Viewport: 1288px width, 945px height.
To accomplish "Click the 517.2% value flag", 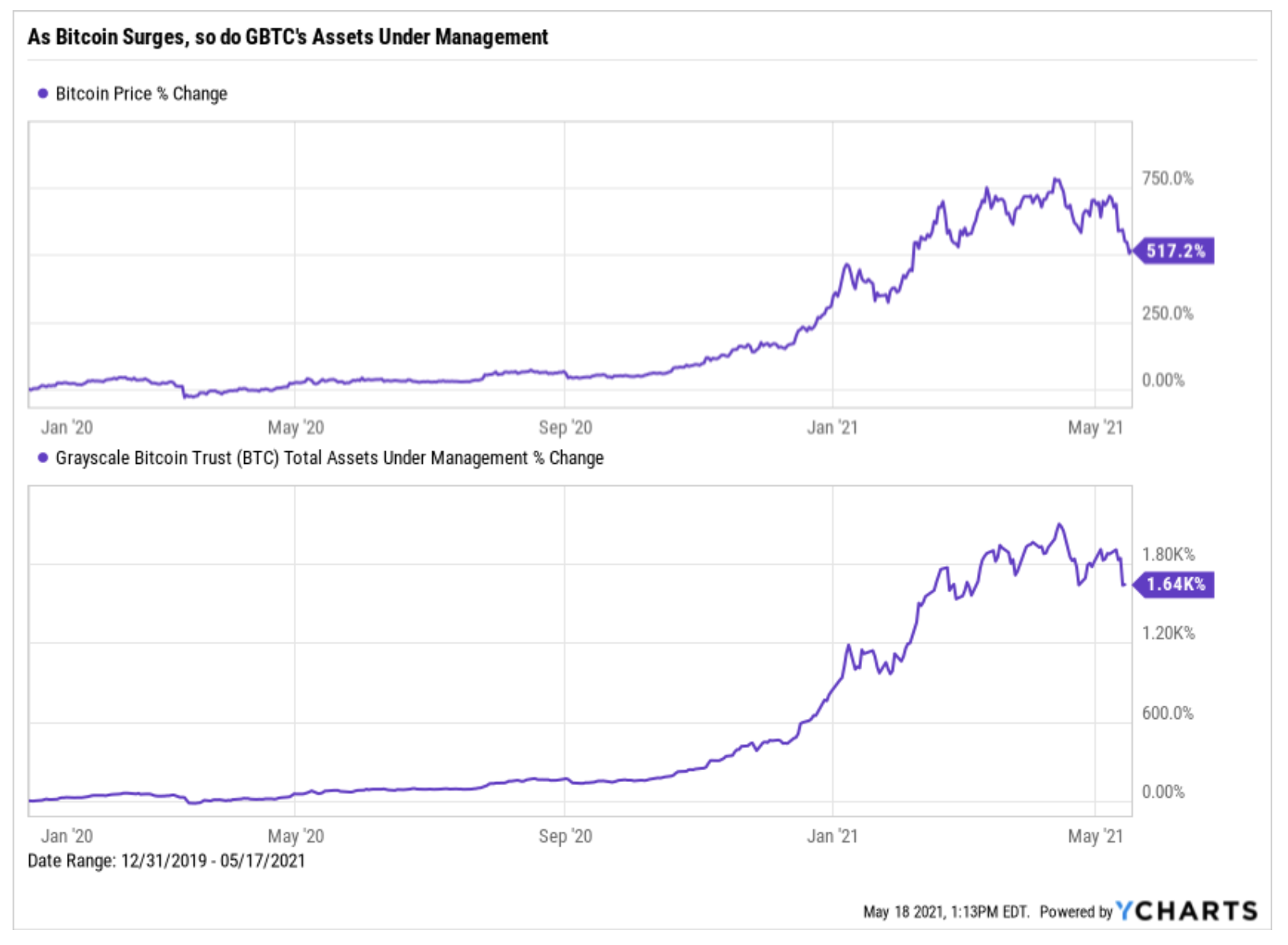I will pyautogui.click(x=1175, y=251).
